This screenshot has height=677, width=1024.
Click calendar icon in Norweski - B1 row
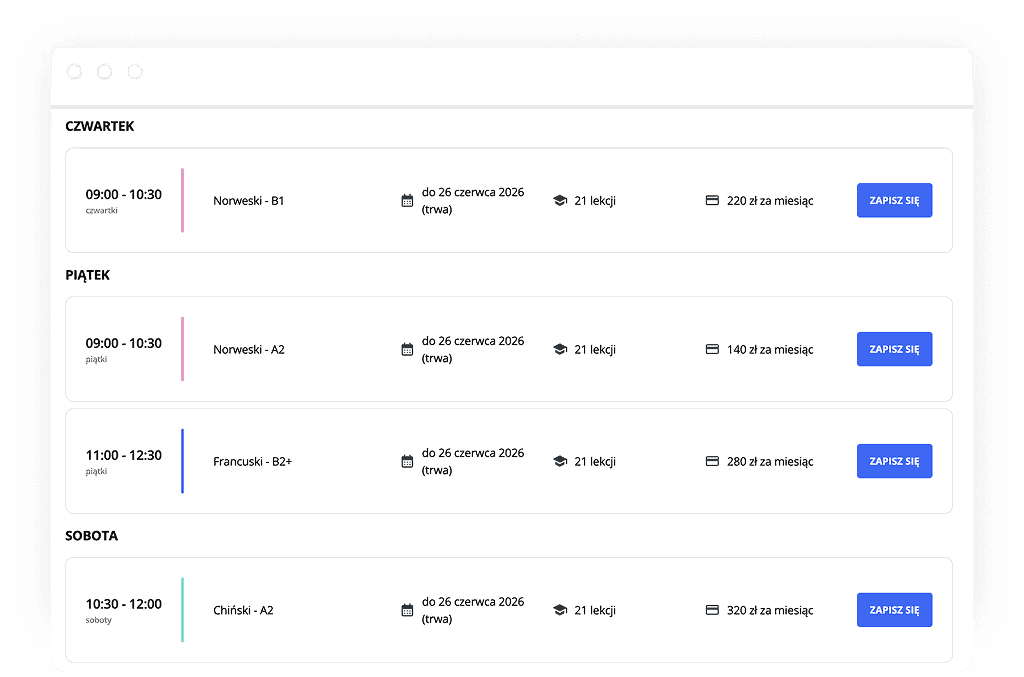[407, 201]
